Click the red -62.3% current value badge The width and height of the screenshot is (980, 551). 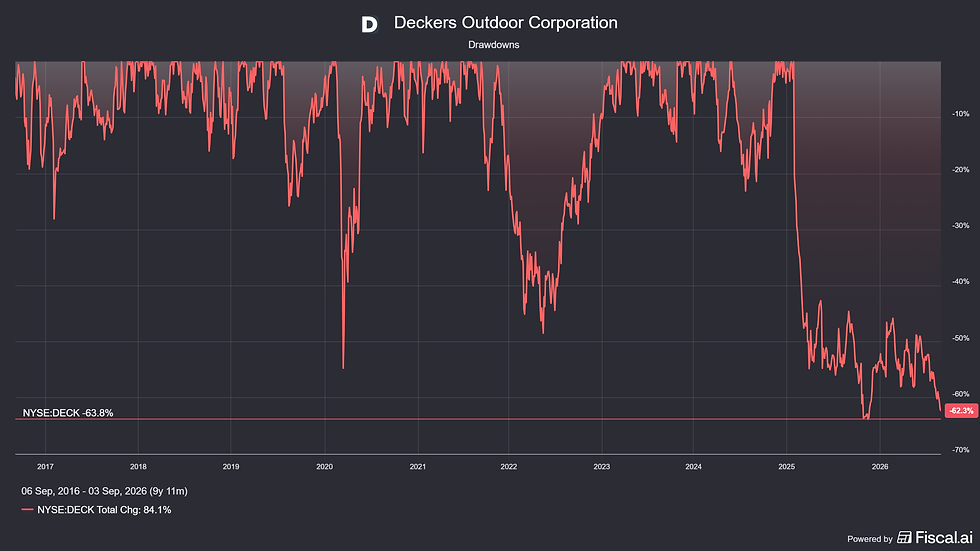point(961,410)
